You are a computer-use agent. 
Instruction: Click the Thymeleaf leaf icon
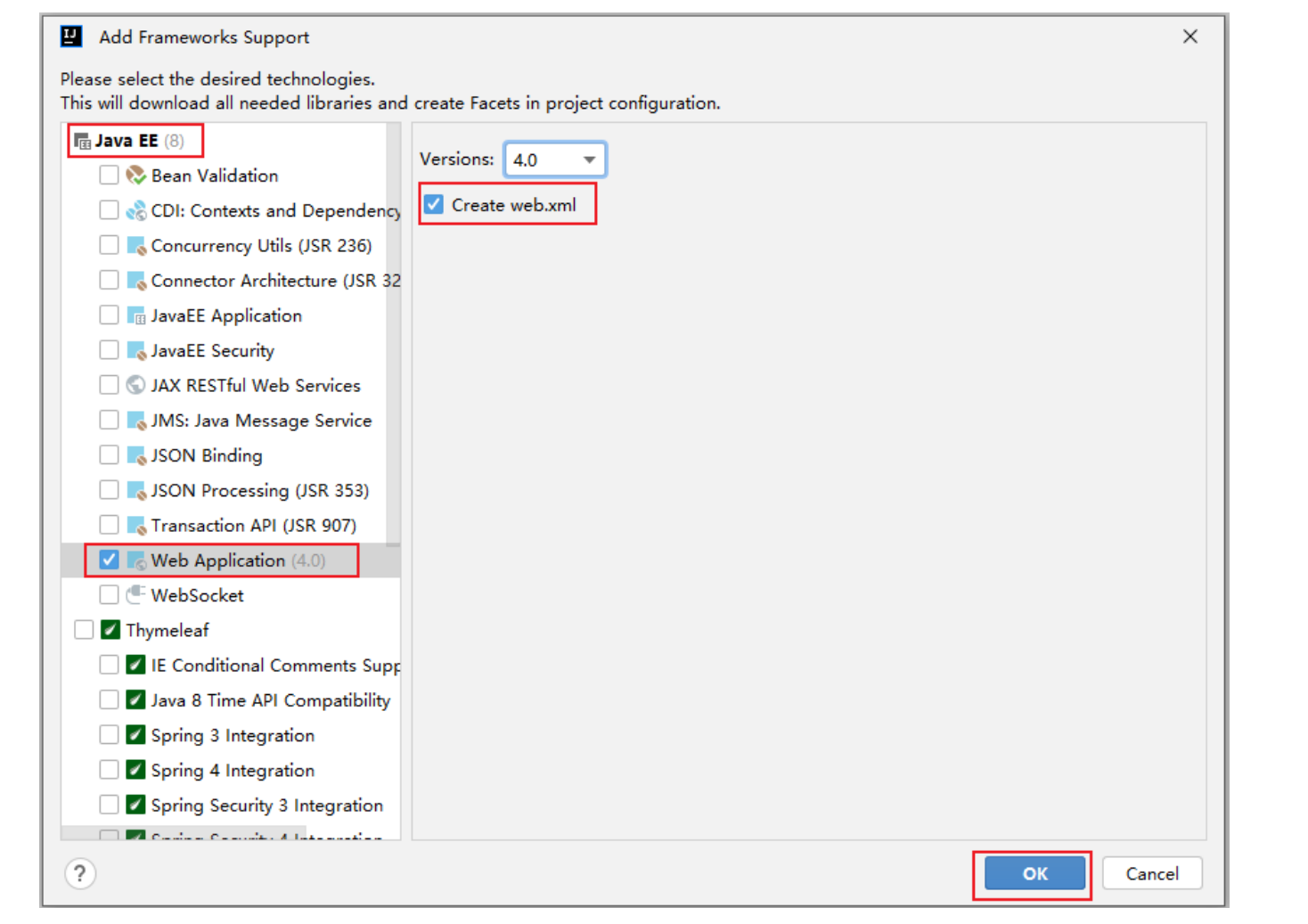click(110, 630)
